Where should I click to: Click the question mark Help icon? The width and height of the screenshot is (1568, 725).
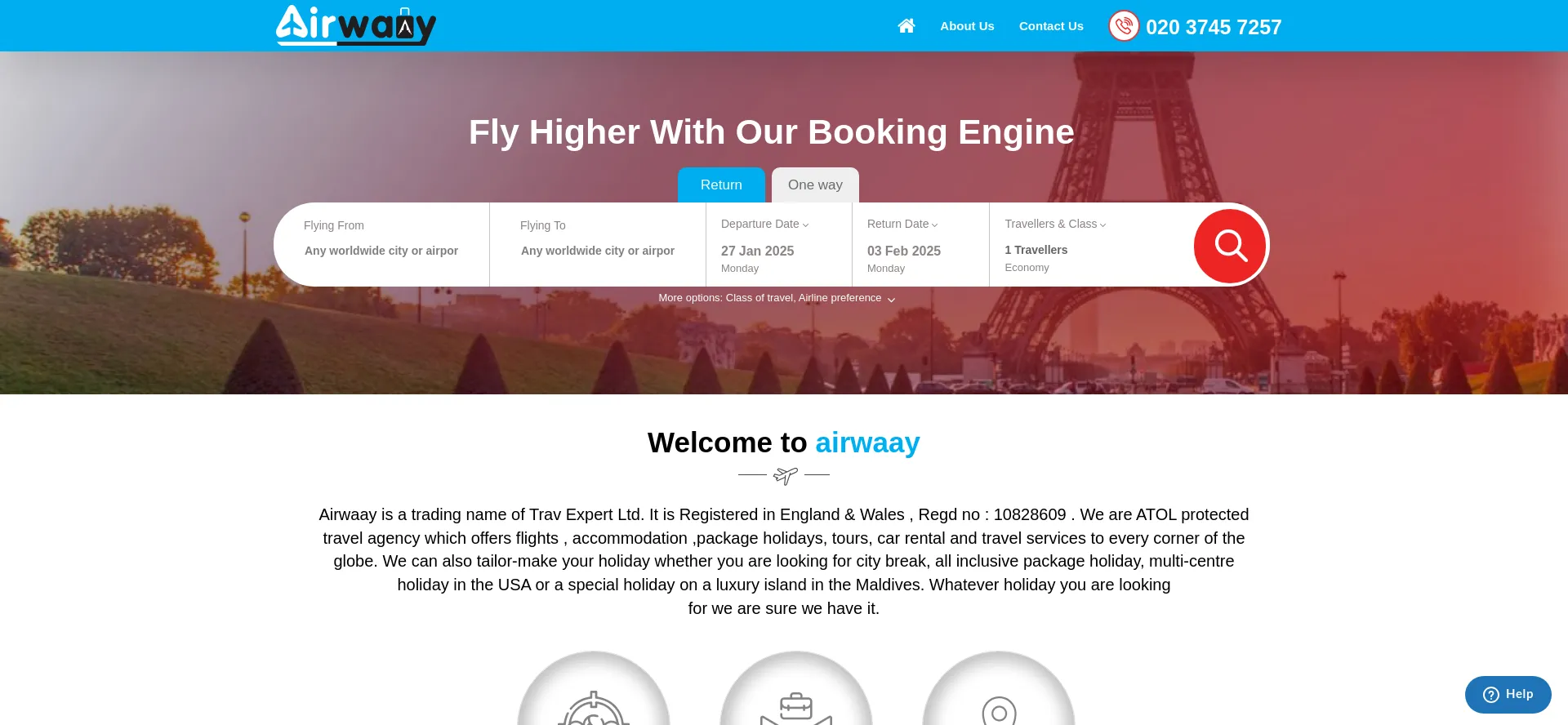[1491, 695]
